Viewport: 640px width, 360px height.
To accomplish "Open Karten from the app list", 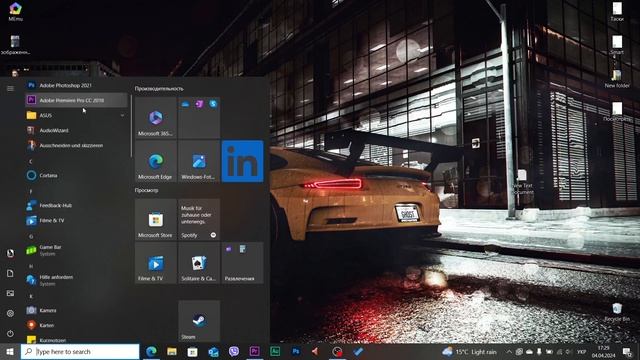I will click(76, 325).
